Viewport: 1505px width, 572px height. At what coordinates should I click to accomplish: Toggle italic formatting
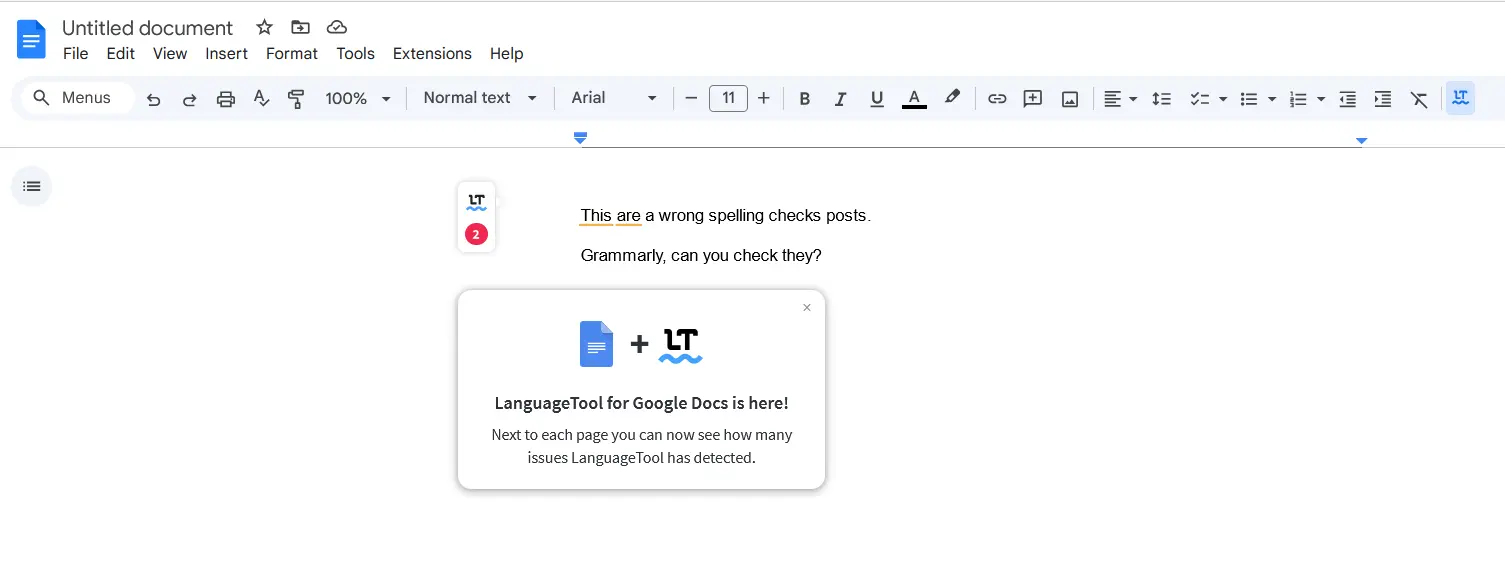[x=840, y=98]
